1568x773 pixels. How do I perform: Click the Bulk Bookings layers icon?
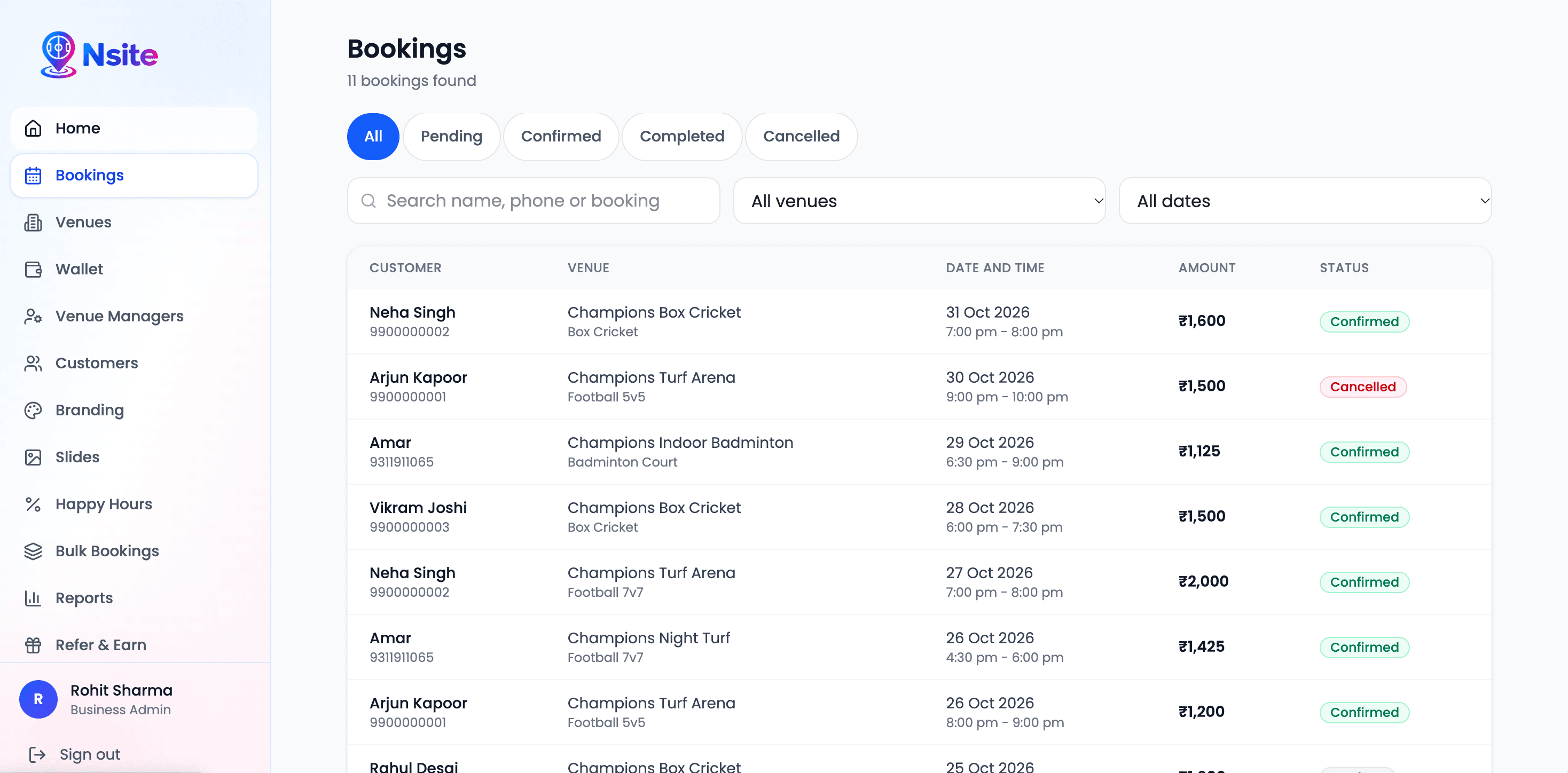click(x=33, y=551)
